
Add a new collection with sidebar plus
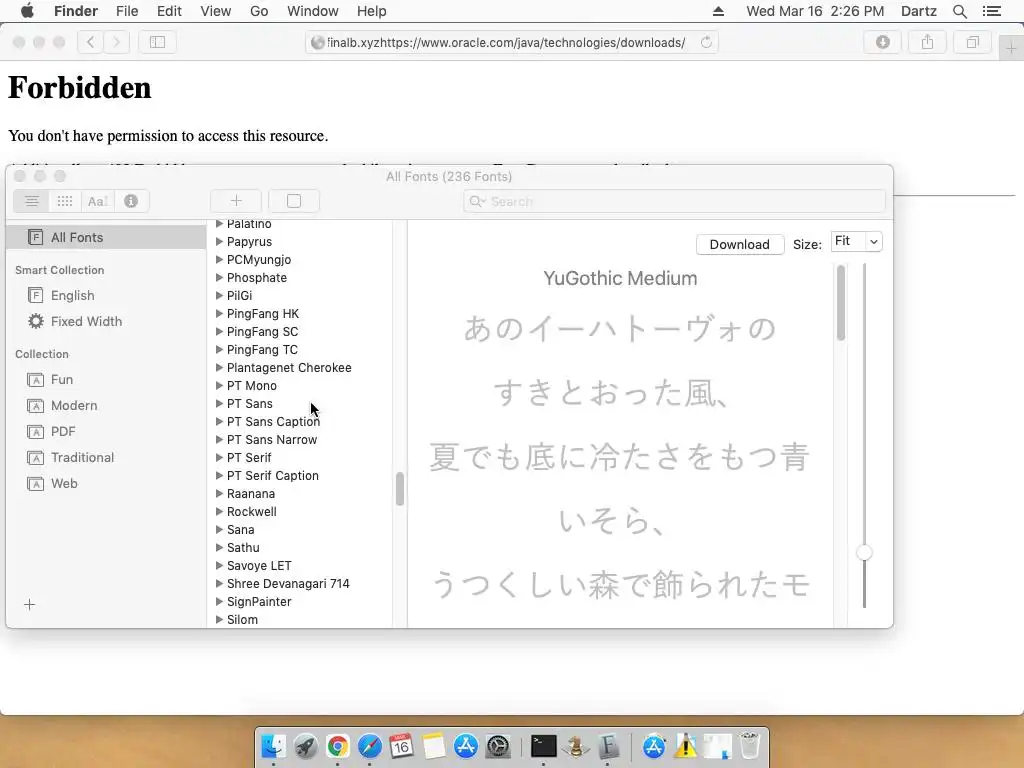pos(29,605)
